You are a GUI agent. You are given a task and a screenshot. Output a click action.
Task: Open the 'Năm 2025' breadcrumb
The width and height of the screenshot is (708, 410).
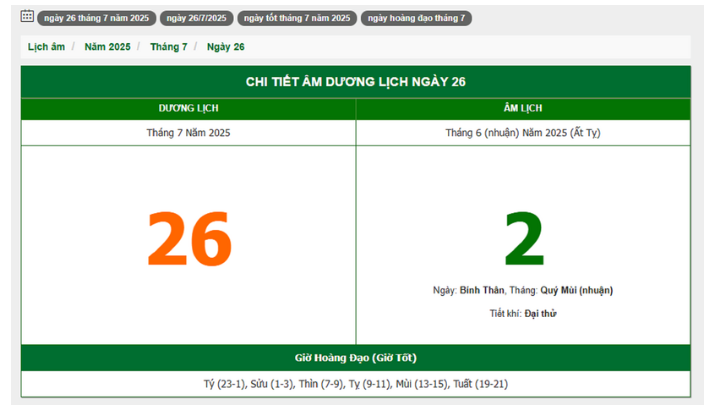107,47
